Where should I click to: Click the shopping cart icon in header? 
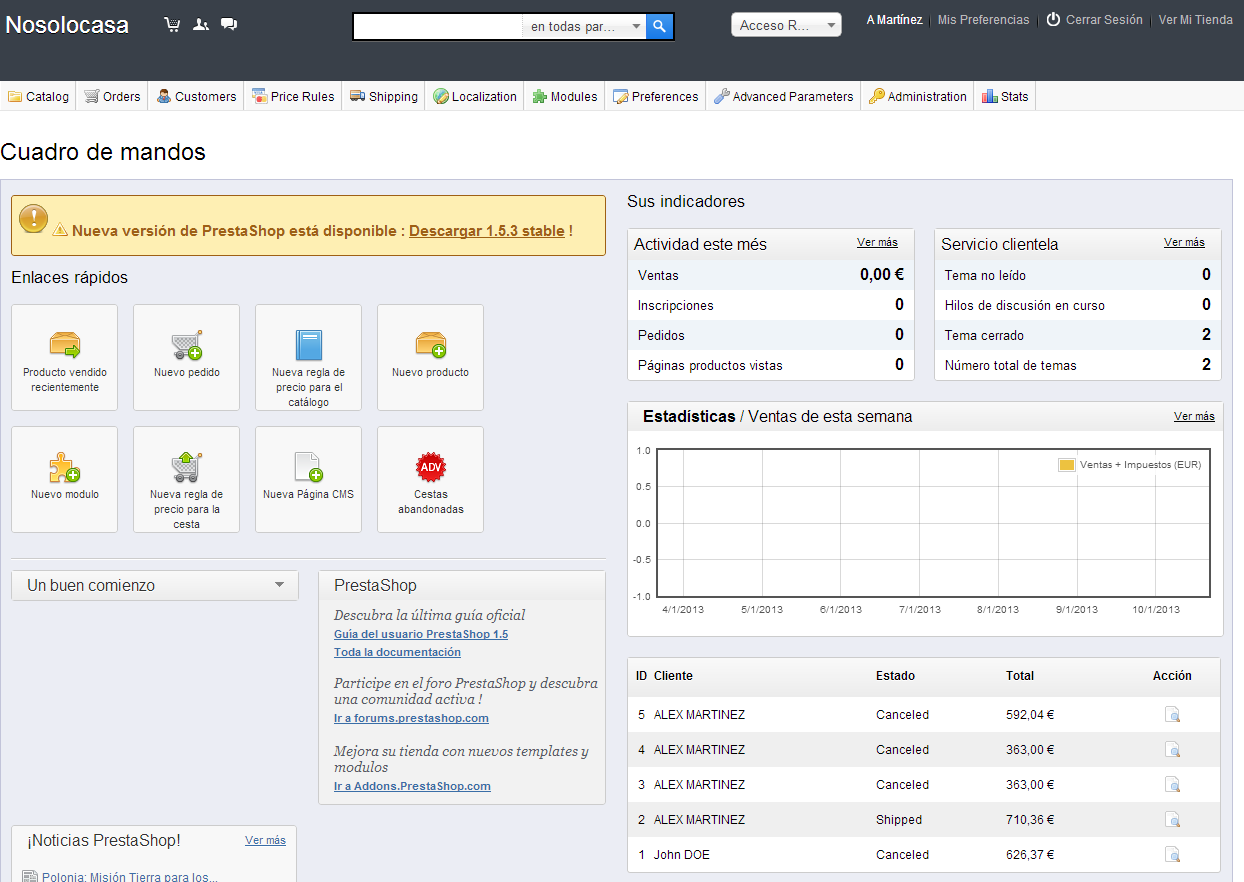(x=172, y=25)
